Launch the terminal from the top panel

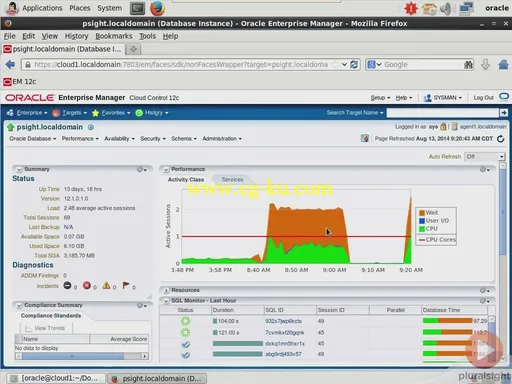137,8
